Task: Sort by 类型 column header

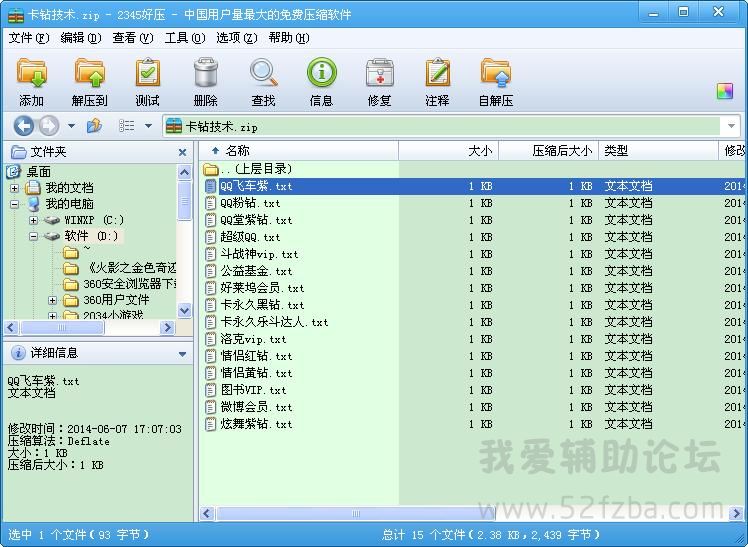Action: coord(658,151)
